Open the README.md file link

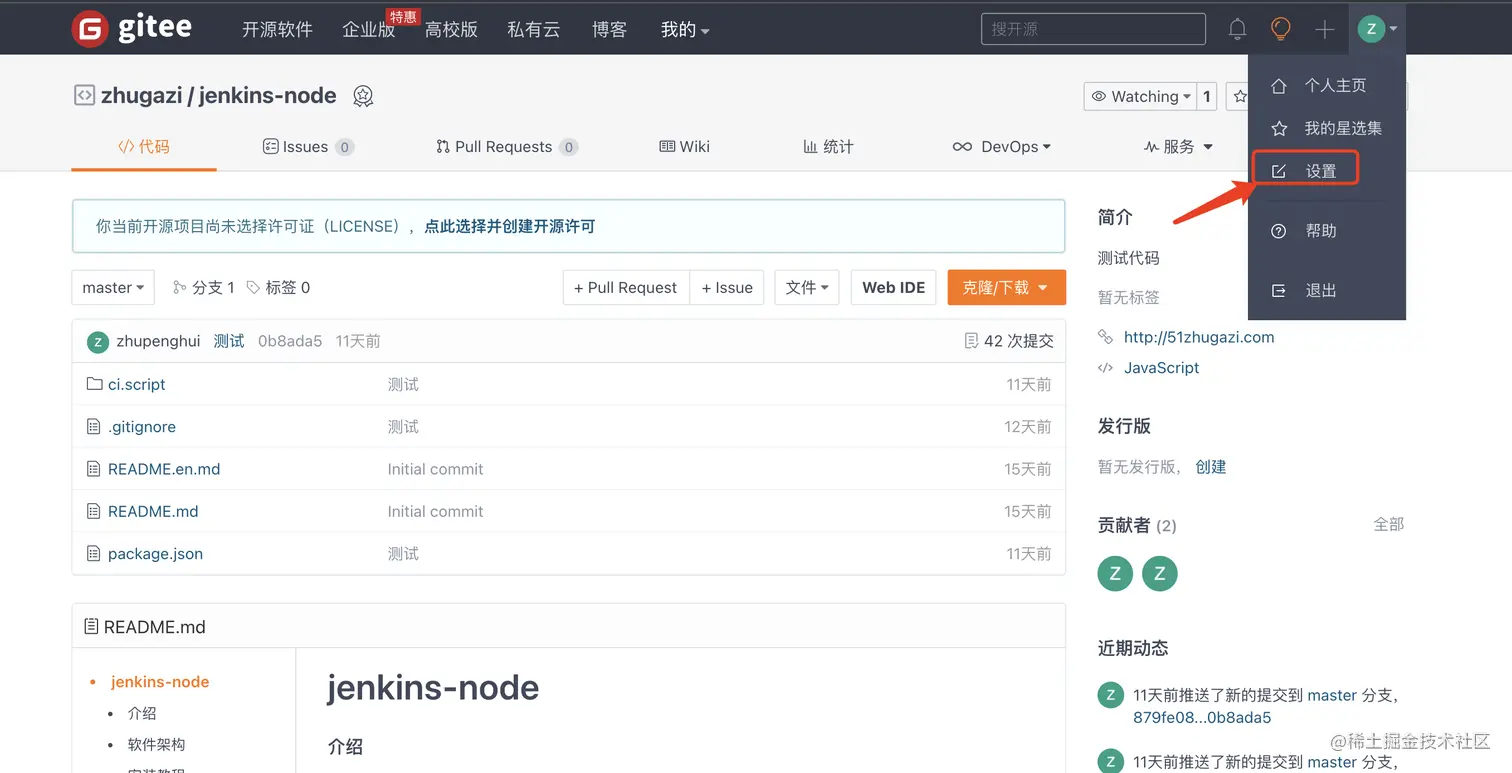tap(153, 511)
